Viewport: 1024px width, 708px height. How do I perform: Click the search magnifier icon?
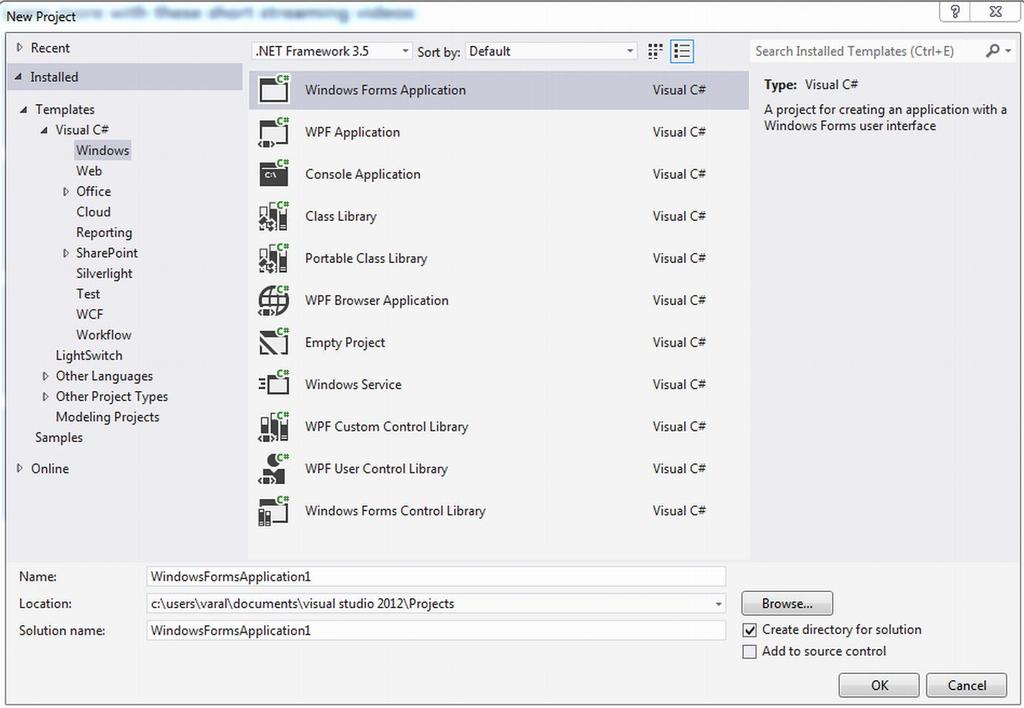(993, 50)
